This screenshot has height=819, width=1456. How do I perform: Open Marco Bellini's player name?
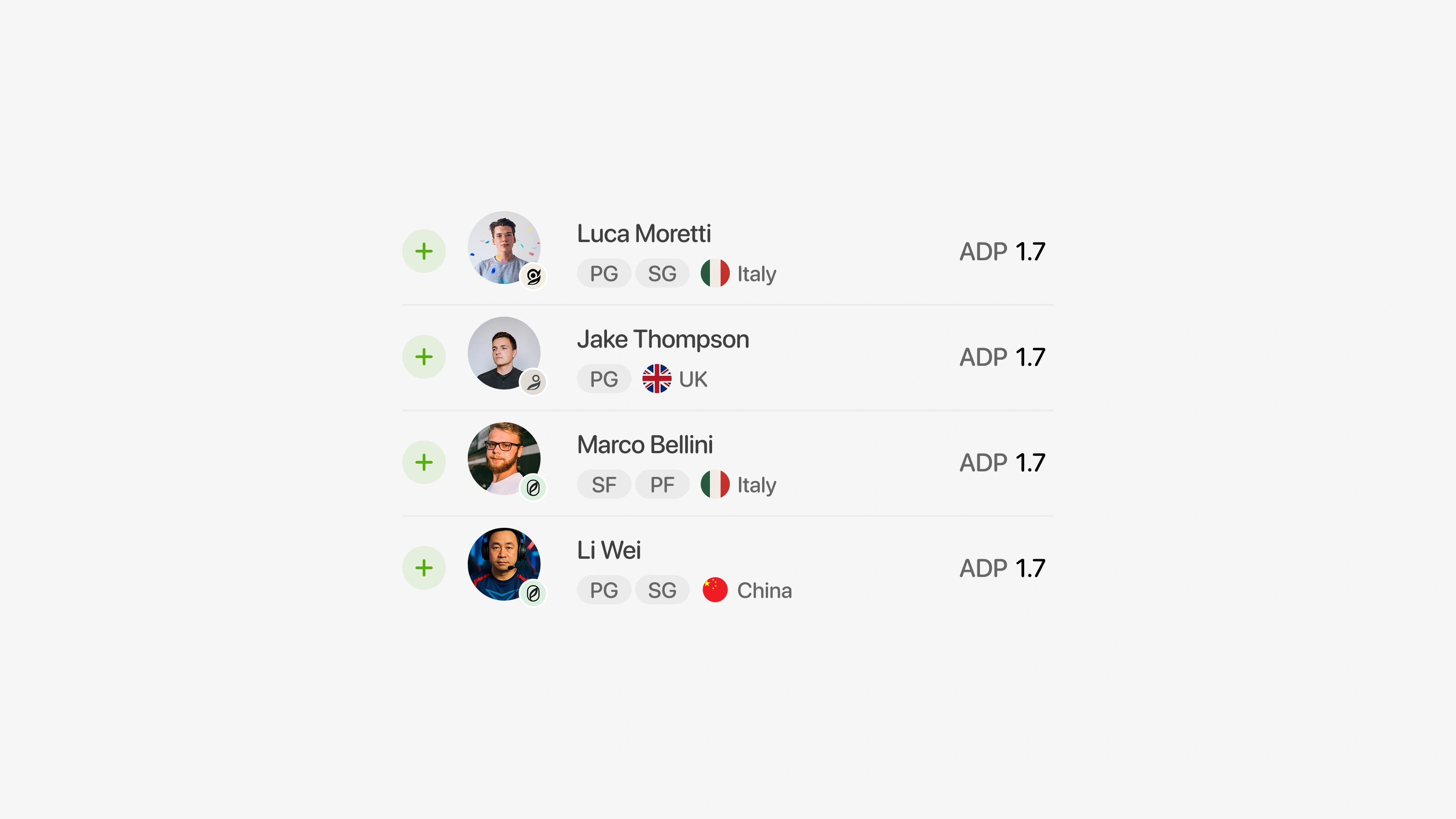(x=645, y=445)
